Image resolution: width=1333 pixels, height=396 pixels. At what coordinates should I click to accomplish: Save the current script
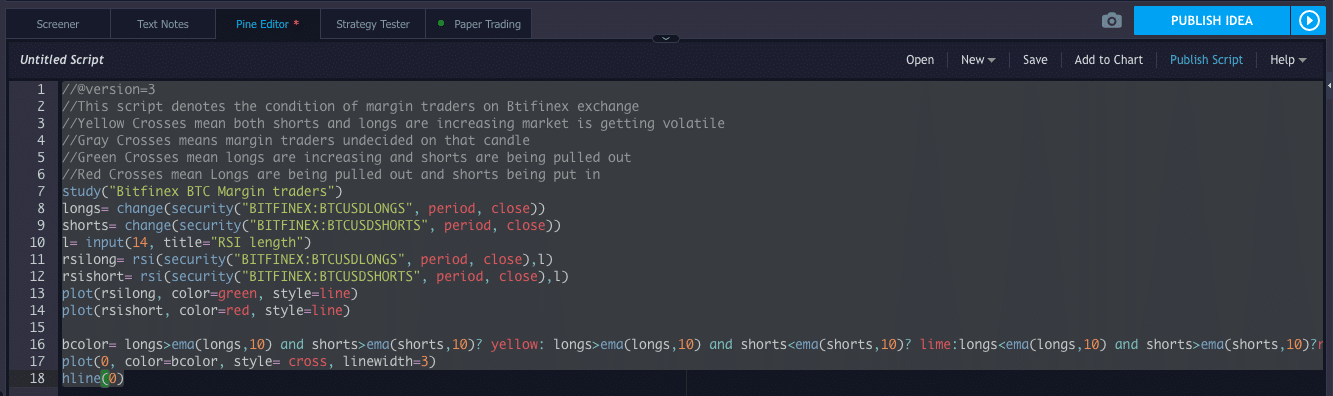(1035, 60)
